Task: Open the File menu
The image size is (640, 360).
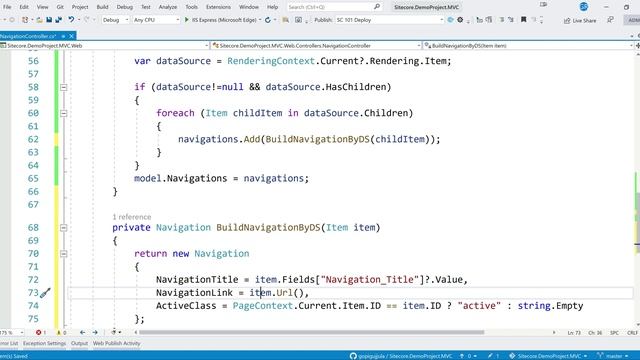Action: (x=7, y=7)
